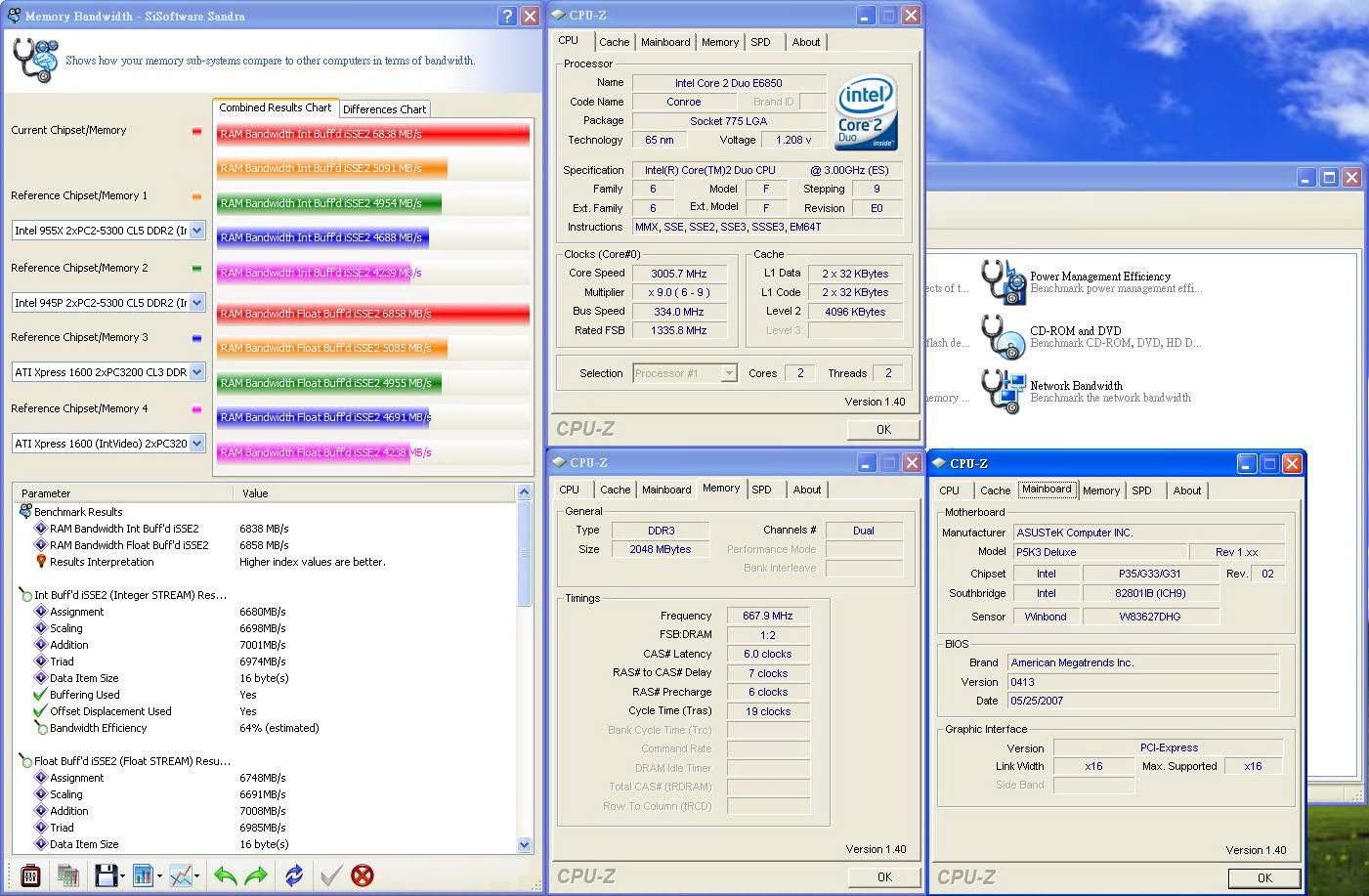Switch to Differences Chart tab
1369x896 pixels.
(x=384, y=109)
